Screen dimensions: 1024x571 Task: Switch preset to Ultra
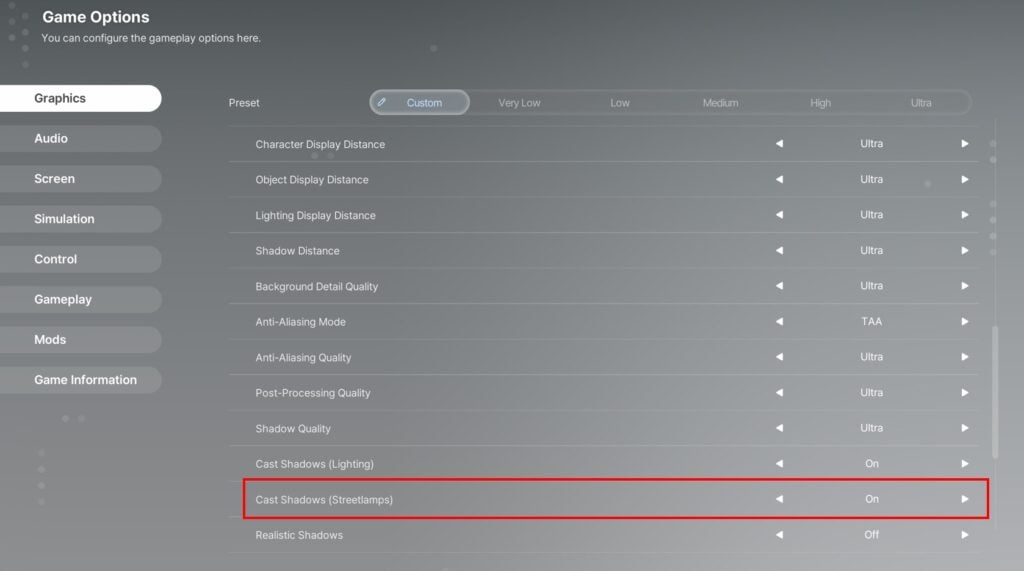click(x=921, y=103)
